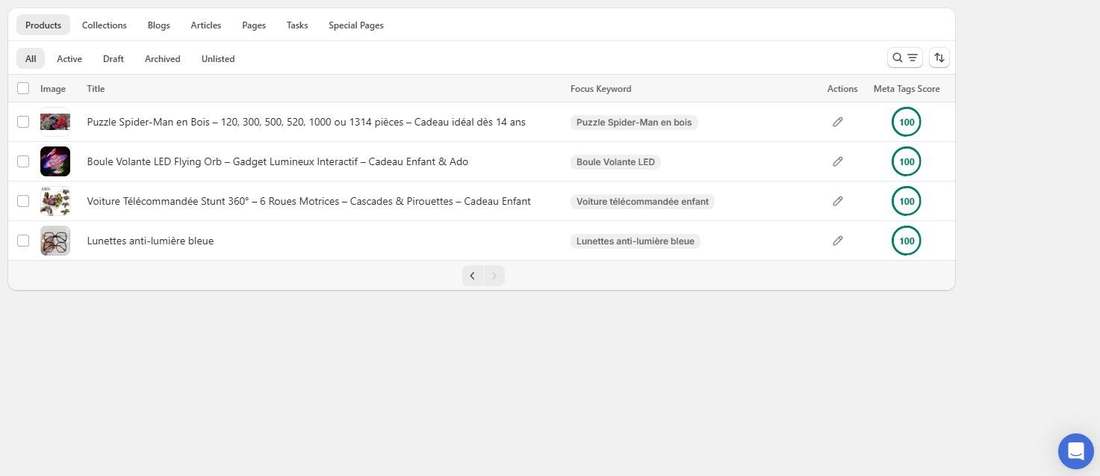The image size is (1100, 476).
Task: Filter by All status
Action: coord(31,59)
